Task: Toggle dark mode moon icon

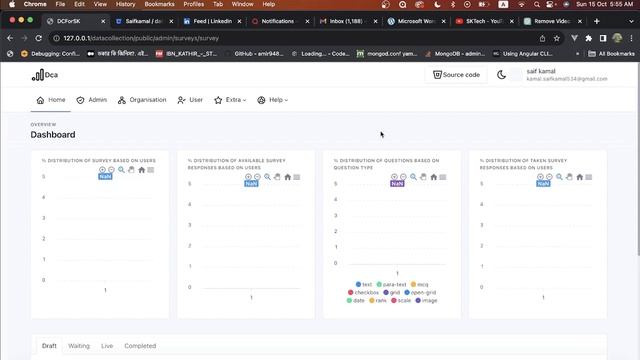Action: [x=501, y=75]
